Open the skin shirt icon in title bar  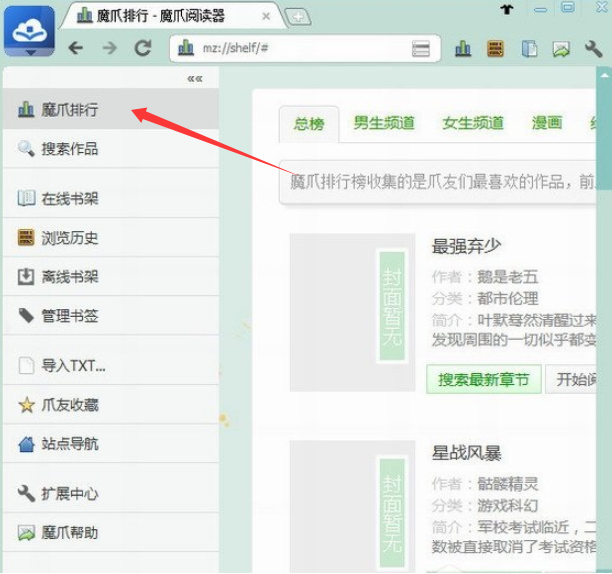point(507,9)
